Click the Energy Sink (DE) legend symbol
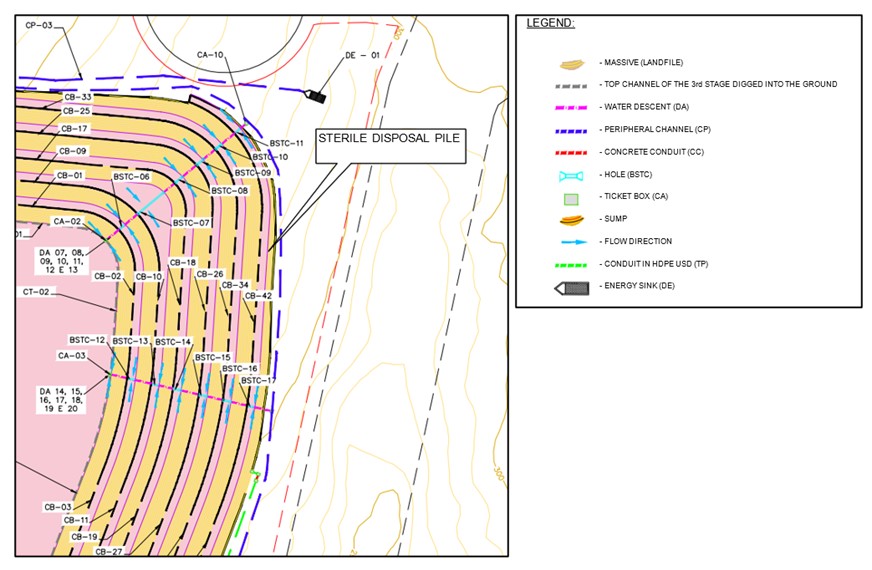The image size is (872, 570). pyautogui.click(x=570, y=287)
